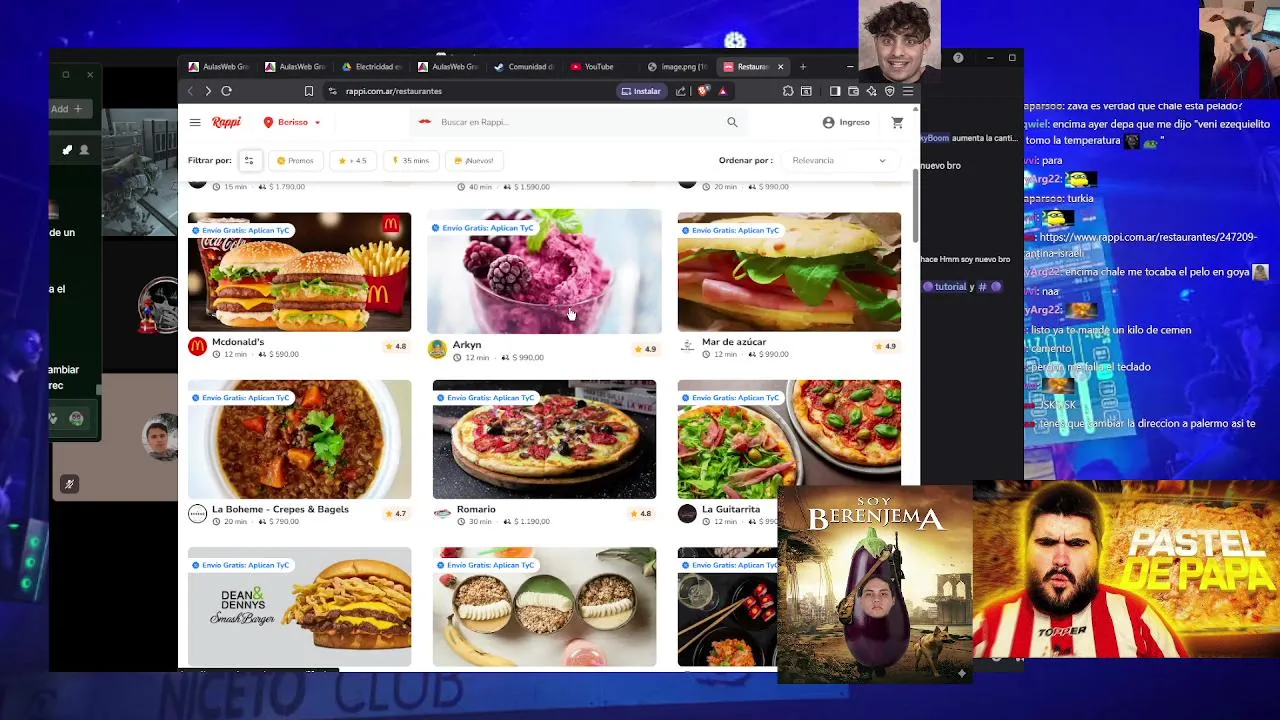1280x720 pixels.
Task: Open the Brave VPN icon
Action: (889, 91)
